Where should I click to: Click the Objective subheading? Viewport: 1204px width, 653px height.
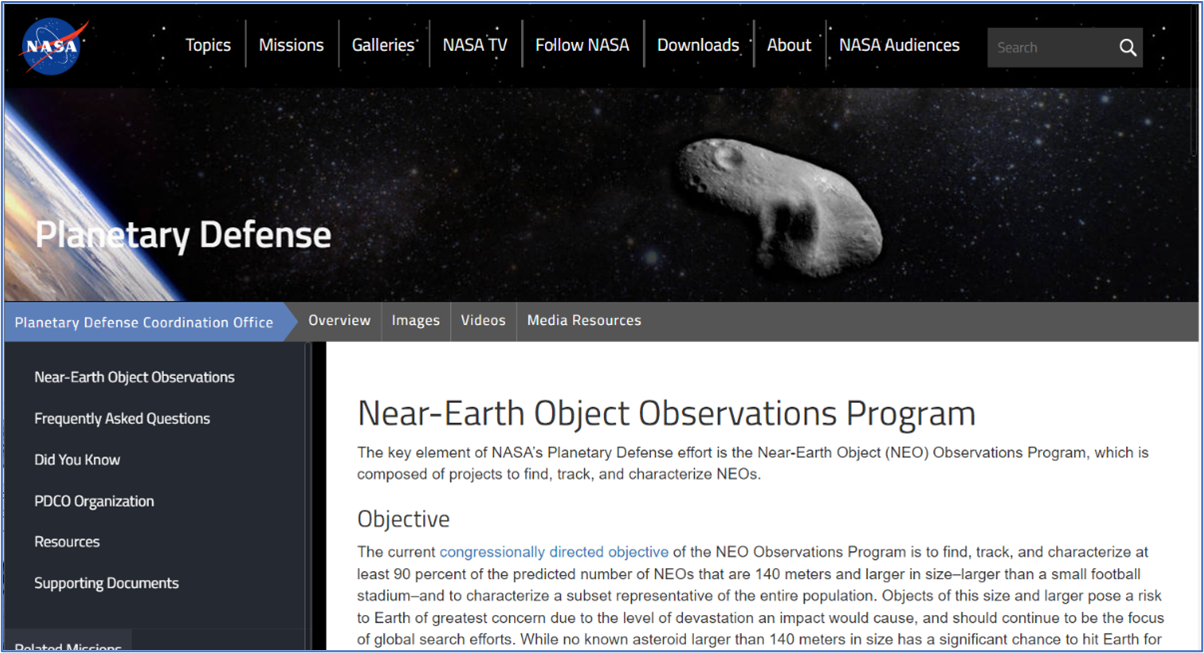[x=404, y=520]
